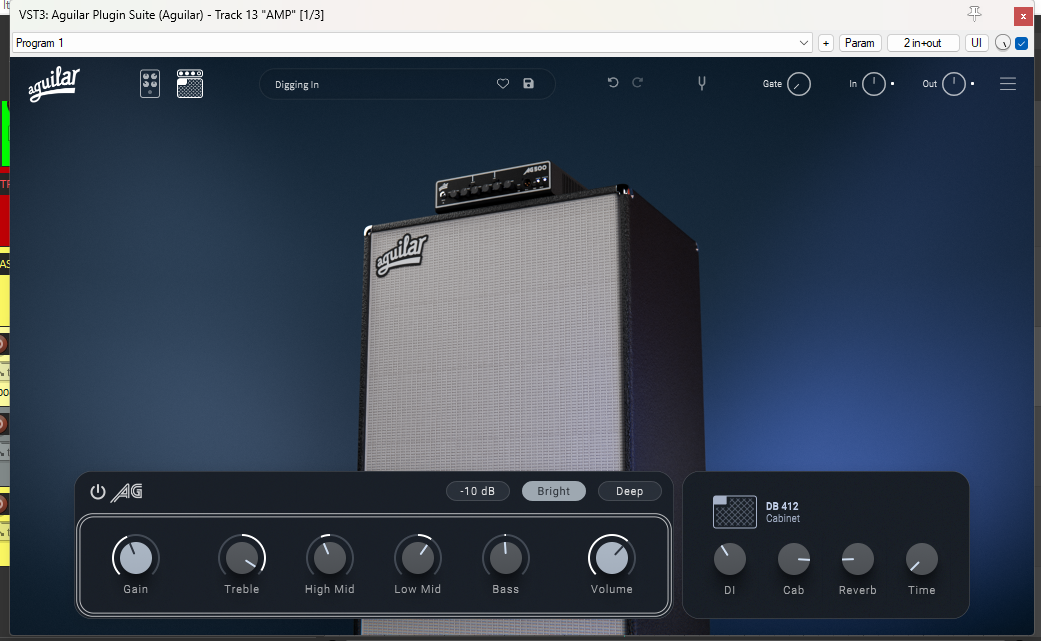This screenshot has height=641, width=1041.
Task: Click the Reverb knob
Action: 858,559
